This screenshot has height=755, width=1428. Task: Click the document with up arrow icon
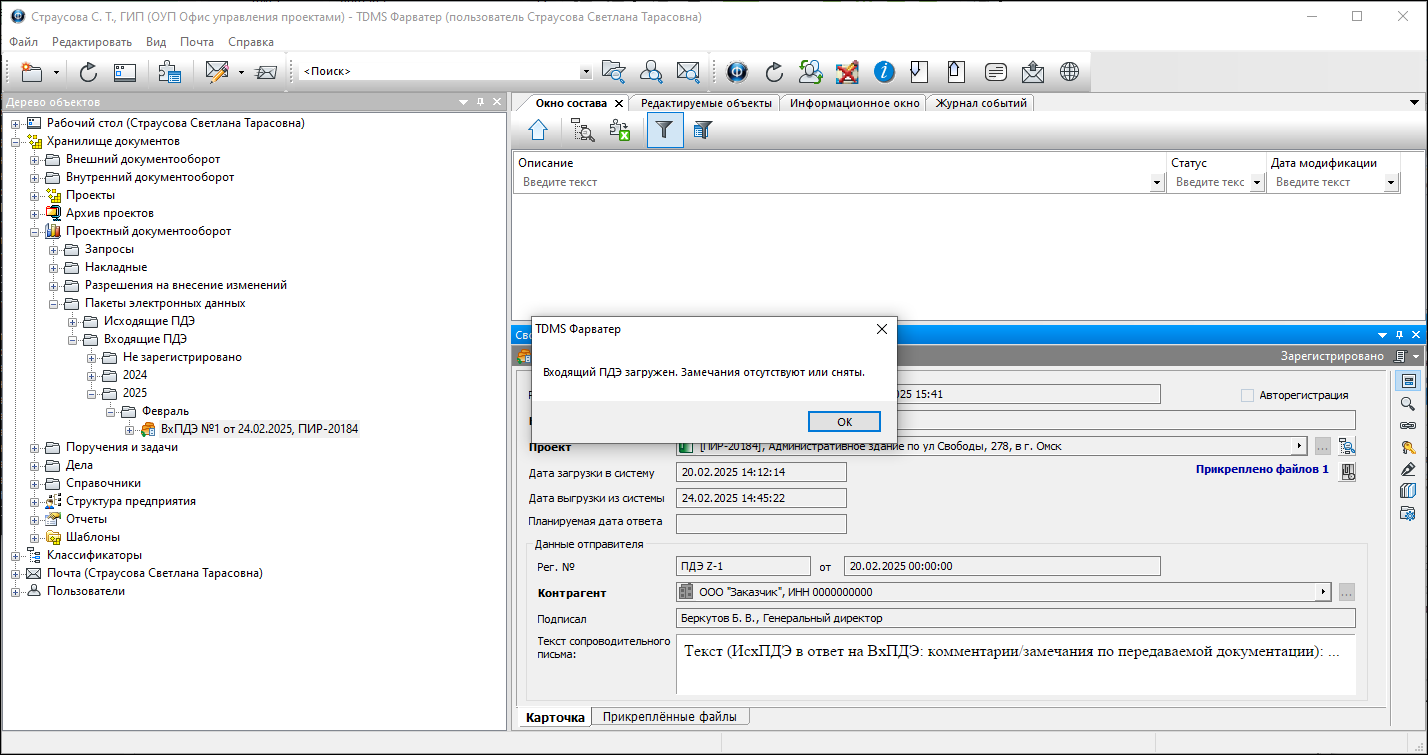coord(957,72)
